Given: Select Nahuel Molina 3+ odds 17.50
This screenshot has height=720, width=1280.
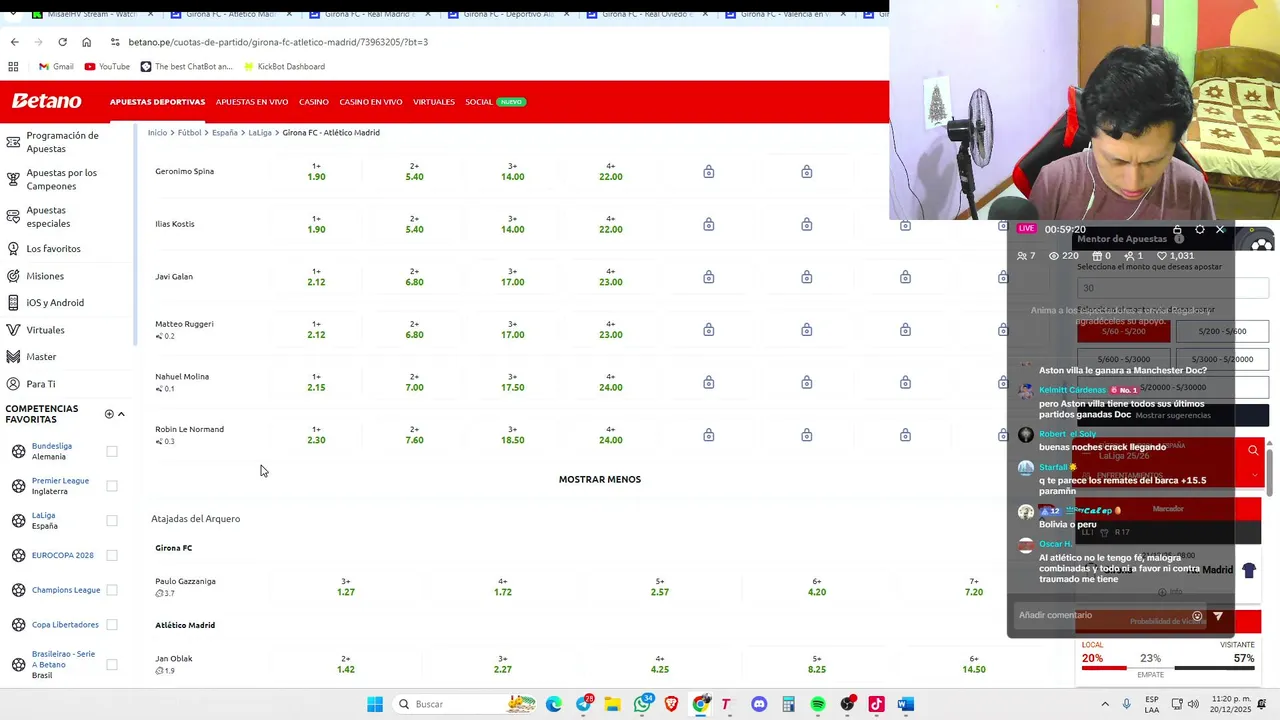Looking at the screenshot, I should pyautogui.click(x=512, y=382).
